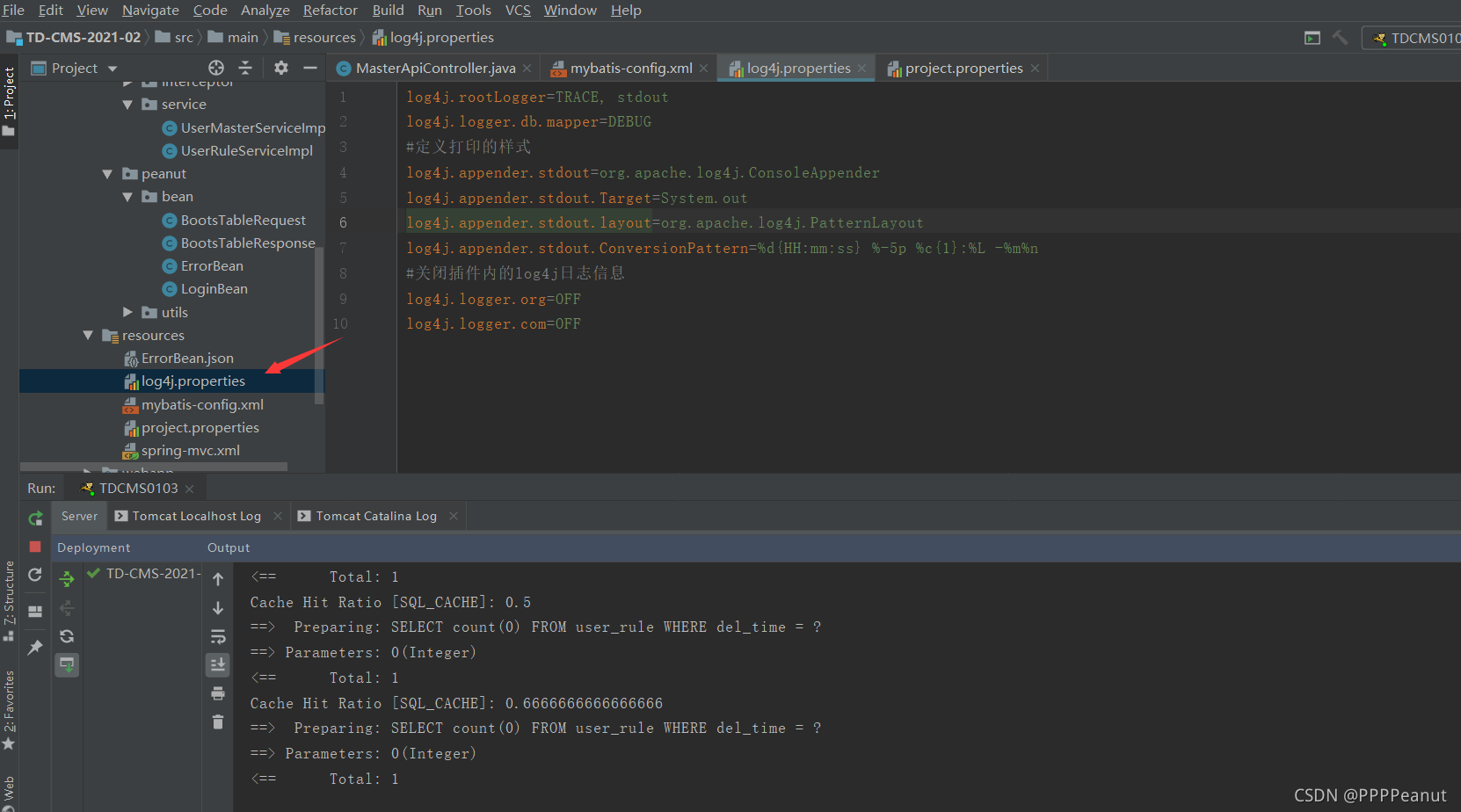This screenshot has height=812, width=1461.
Task: Jump down the stack trace arrow
Action: click(x=218, y=608)
